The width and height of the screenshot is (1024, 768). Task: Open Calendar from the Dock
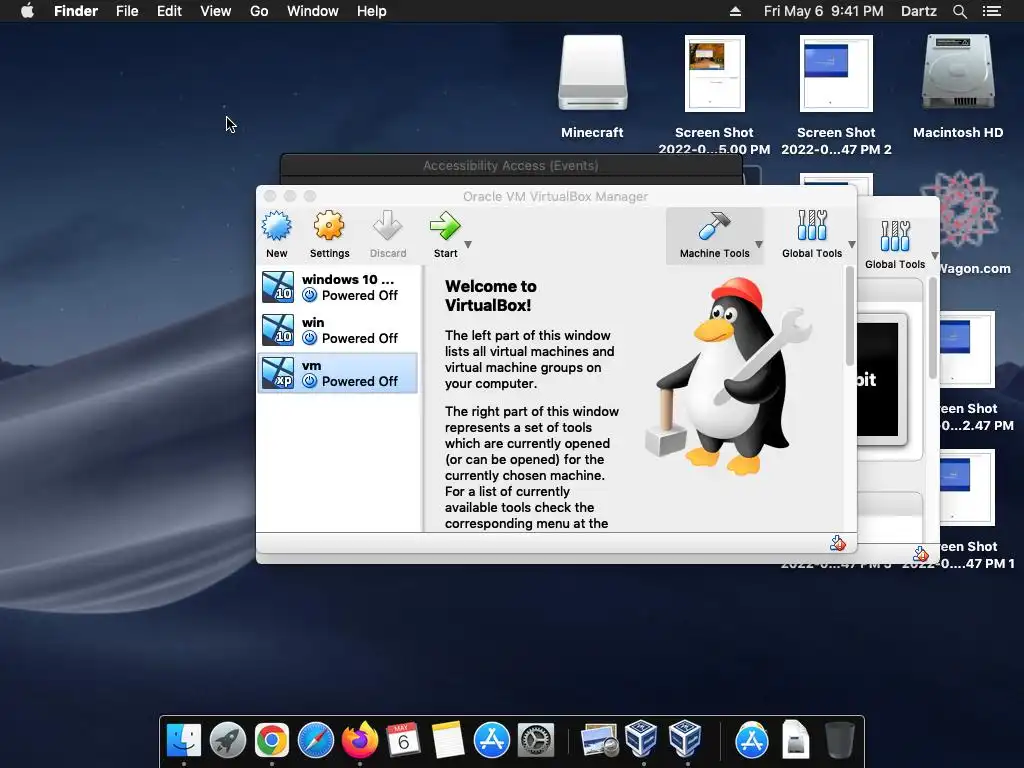click(404, 741)
